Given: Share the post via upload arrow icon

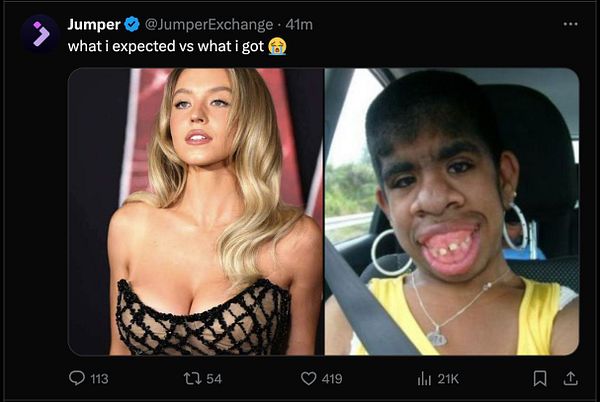Looking at the screenshot, I should point(570,378).
